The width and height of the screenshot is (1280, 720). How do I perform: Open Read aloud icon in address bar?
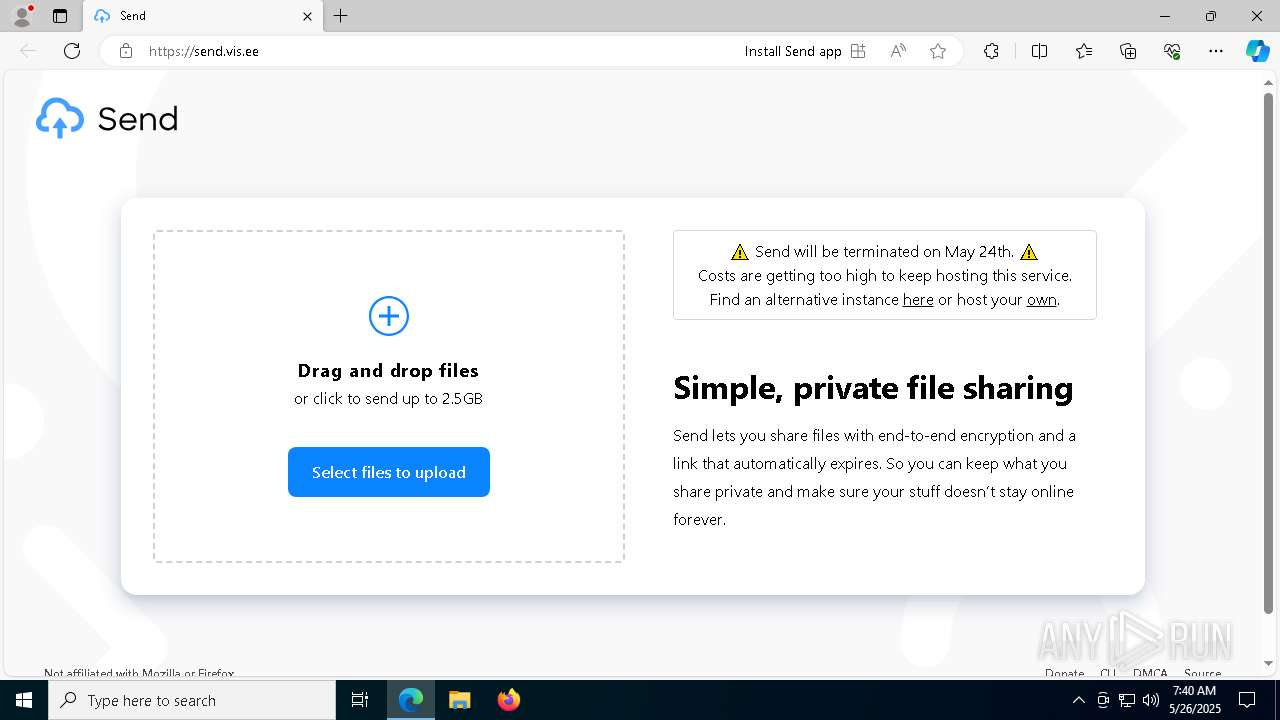tap(898, 51)
